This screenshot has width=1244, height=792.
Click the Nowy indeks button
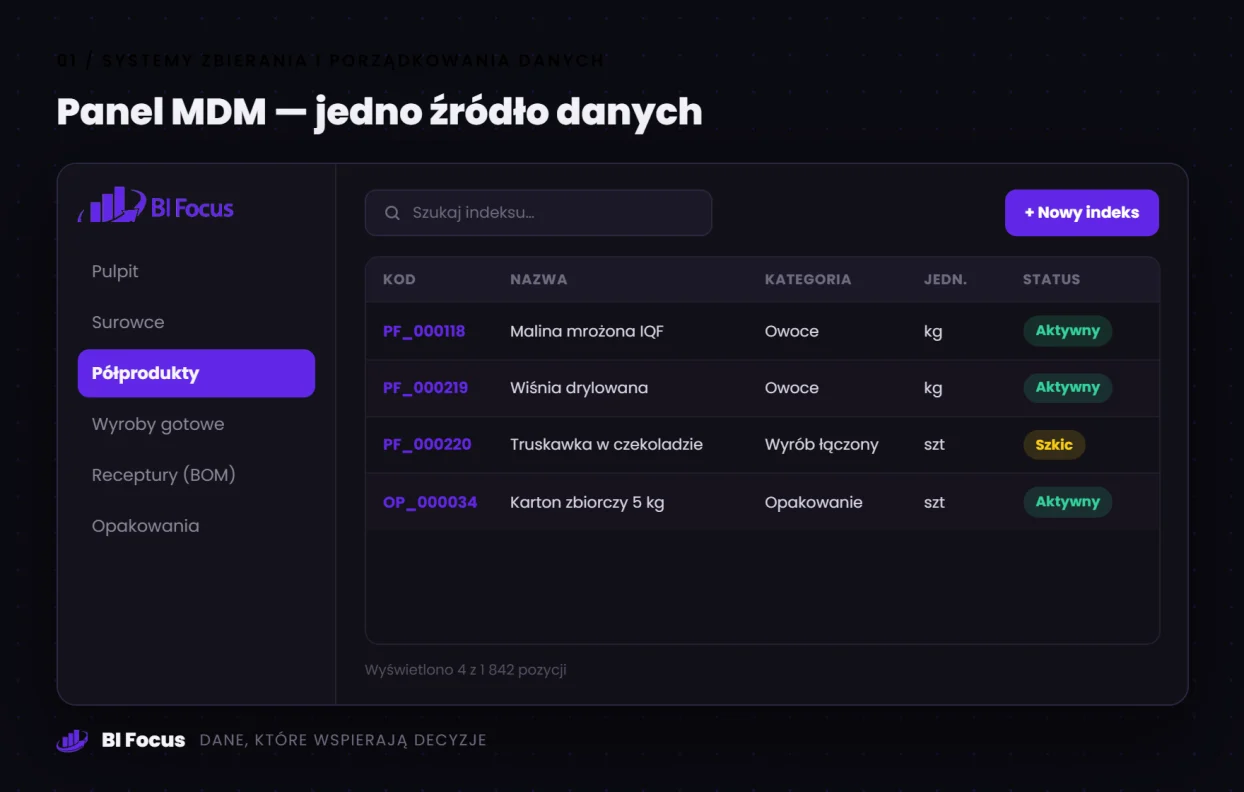[1082, 213]
